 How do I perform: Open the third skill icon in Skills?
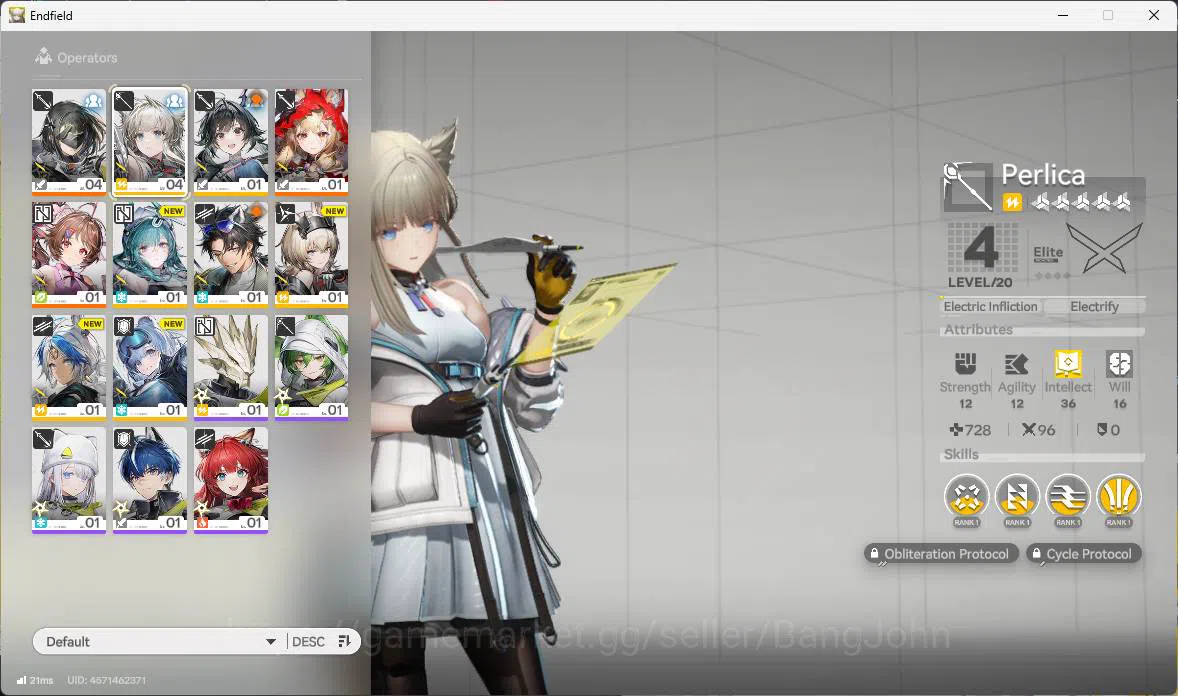pos(1068,498)
